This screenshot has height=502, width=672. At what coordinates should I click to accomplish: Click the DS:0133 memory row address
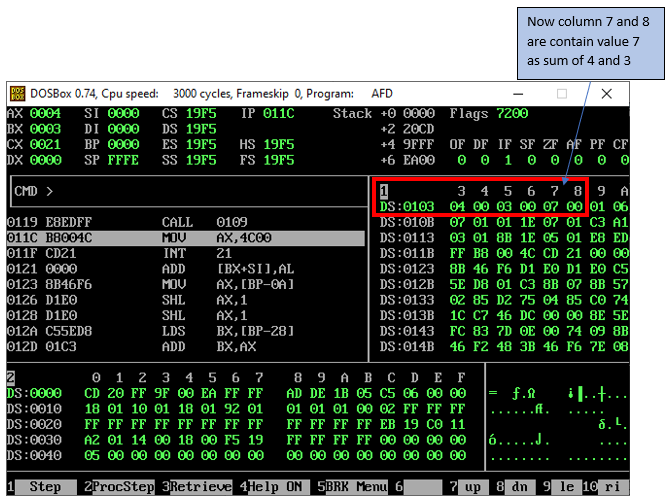tap(407, 300)
